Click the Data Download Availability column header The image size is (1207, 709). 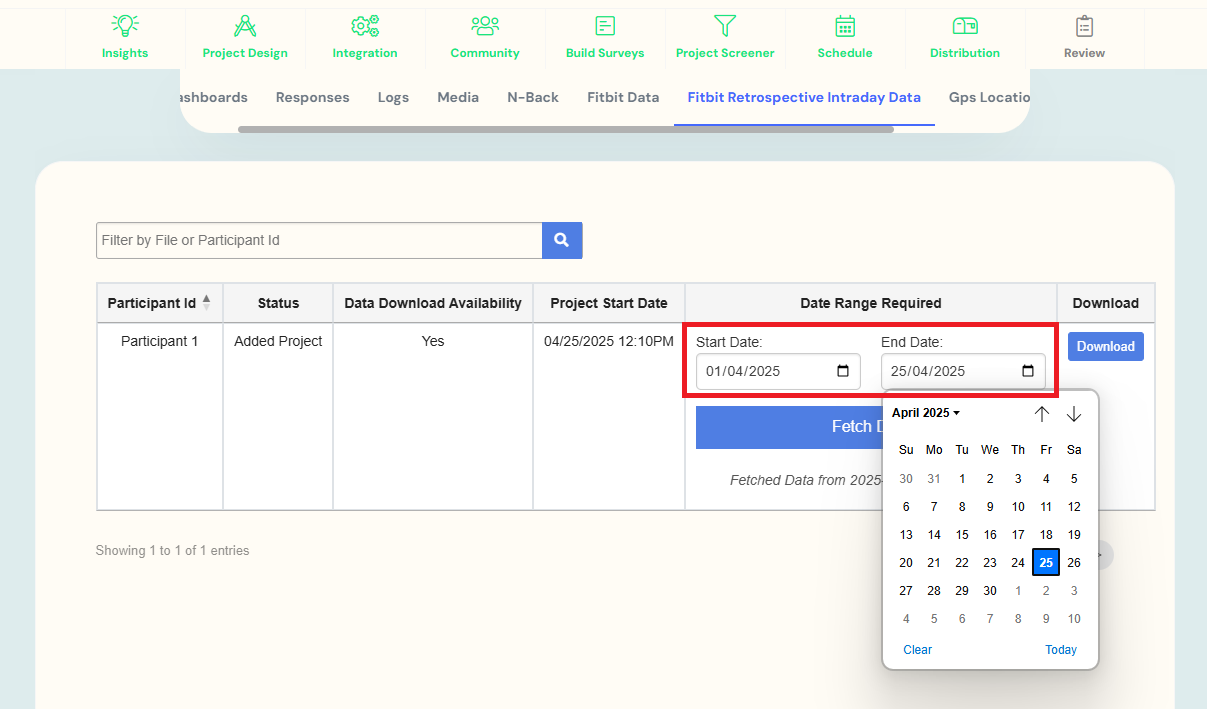pyautogui.click(x=433, y=303)
